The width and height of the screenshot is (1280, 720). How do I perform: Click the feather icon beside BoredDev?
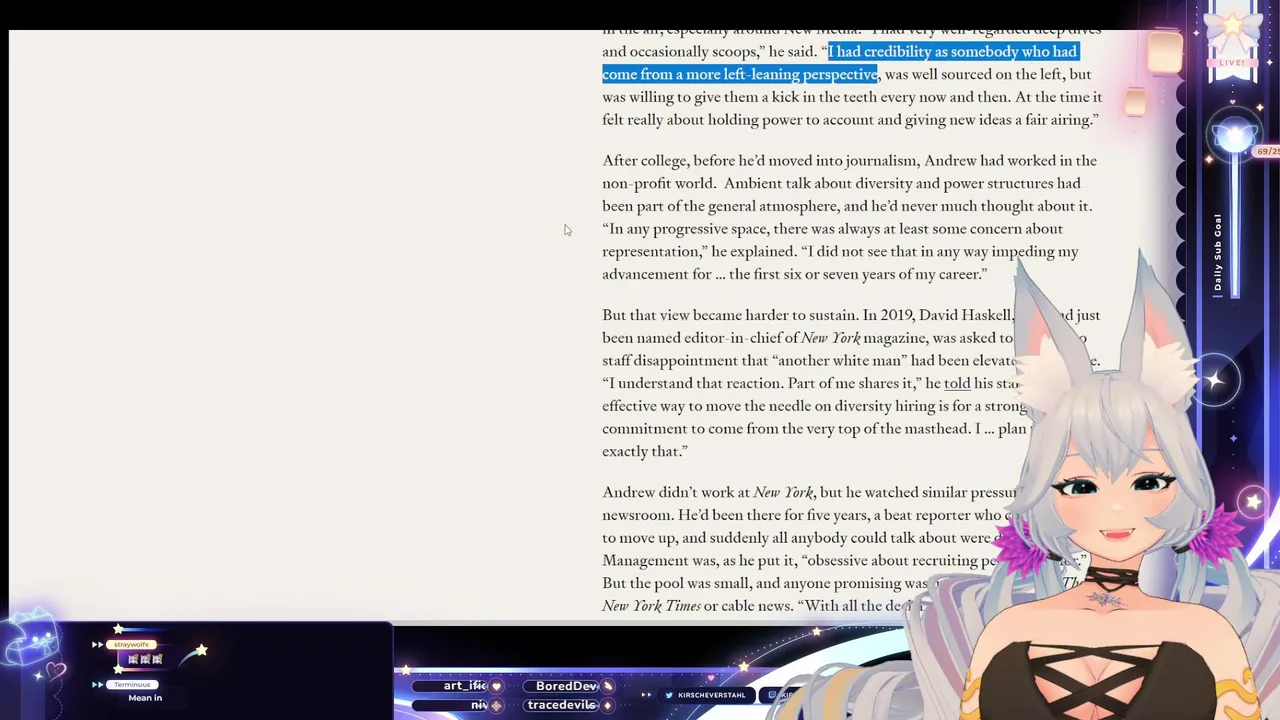[606, 687]
